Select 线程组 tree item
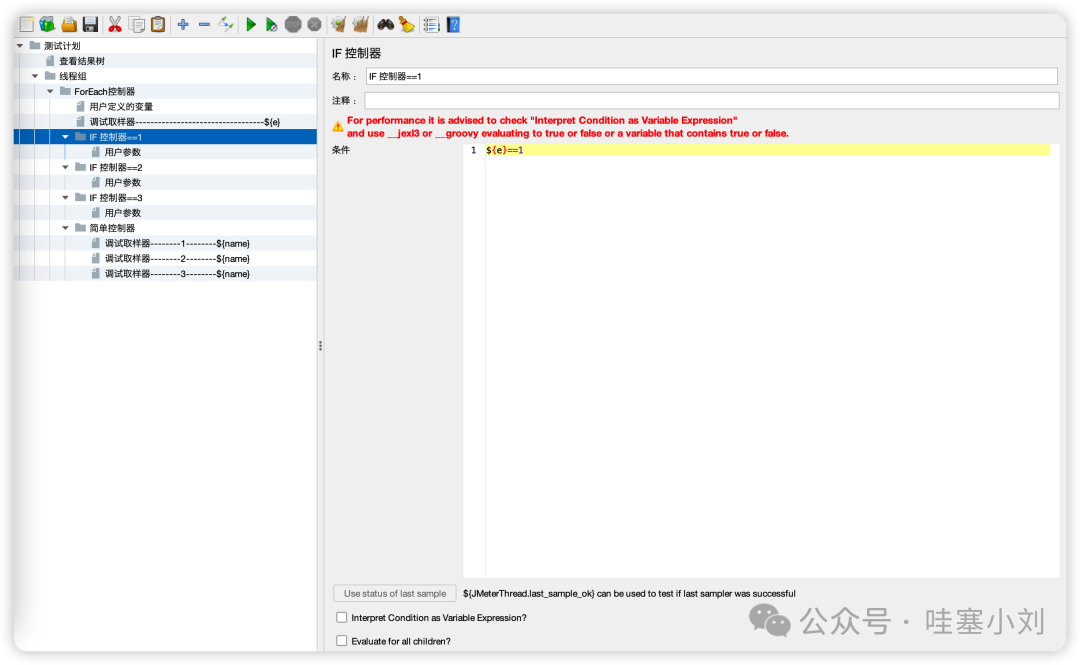This screenshot has height=665, width=1080. (x=73, y=76)
